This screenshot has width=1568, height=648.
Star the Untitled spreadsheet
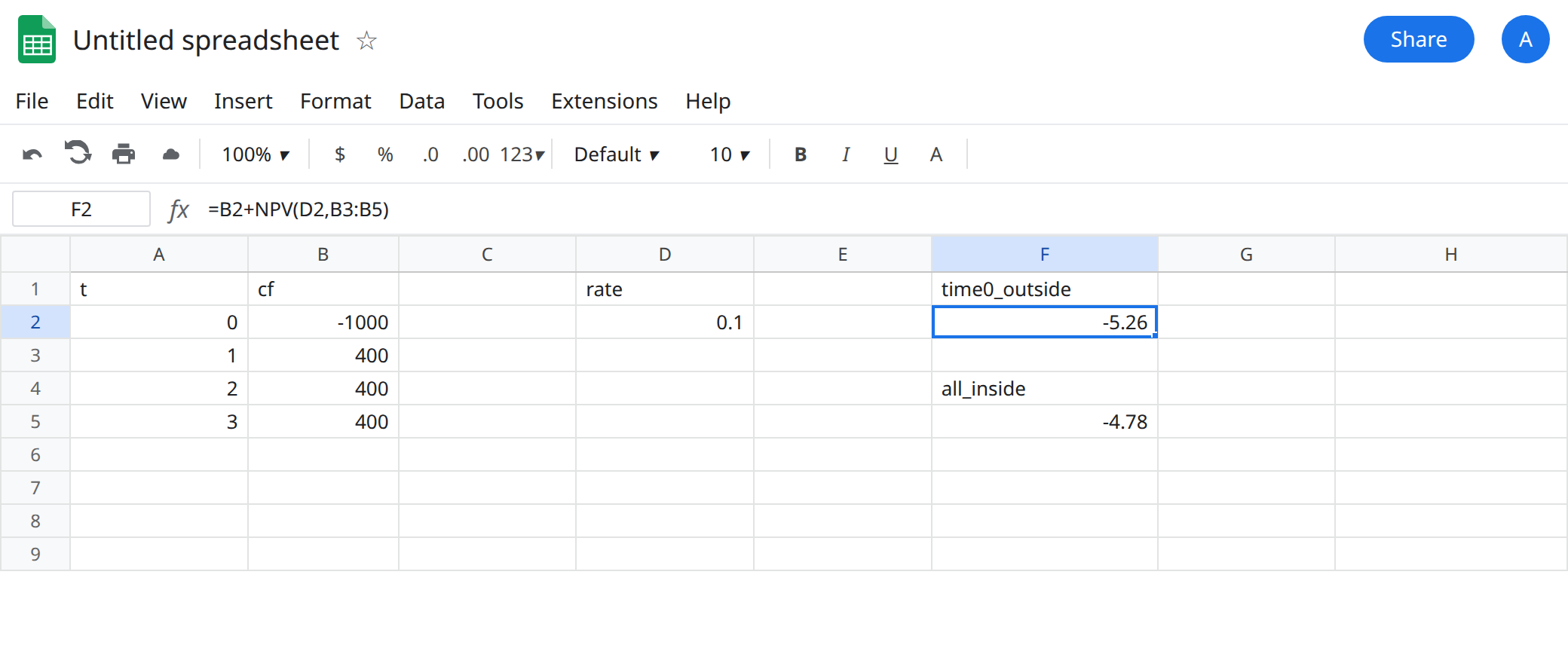click(x=367, y=40)
